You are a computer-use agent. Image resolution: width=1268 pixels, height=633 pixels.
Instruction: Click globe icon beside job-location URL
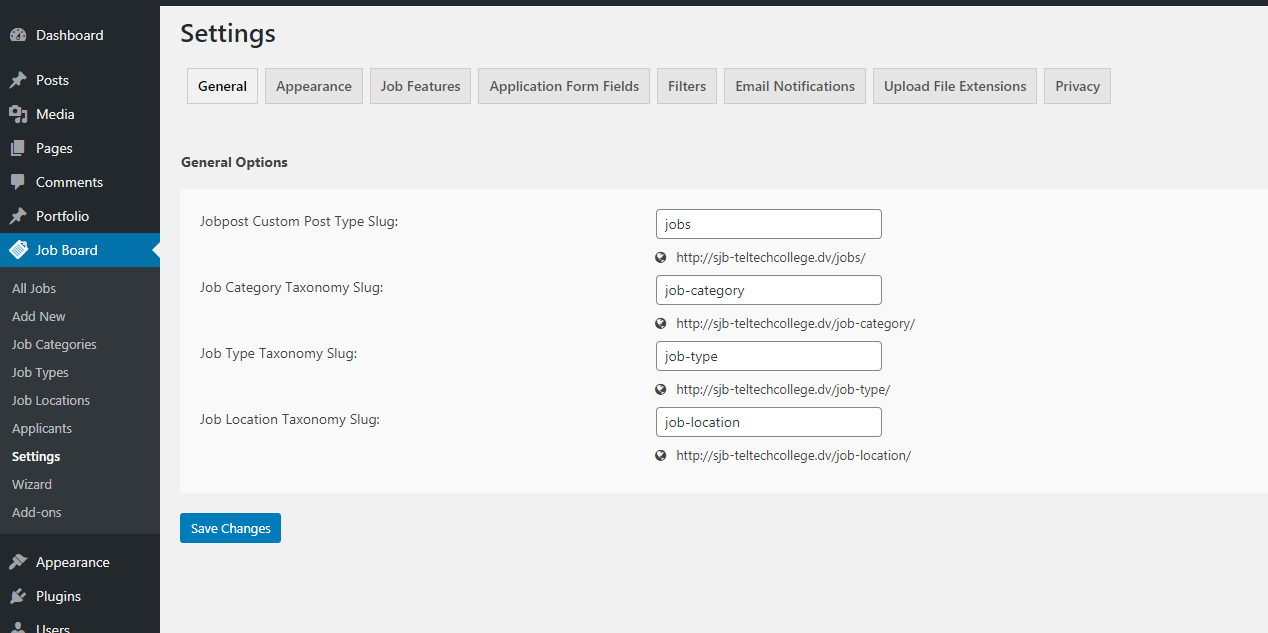(661, 455)
